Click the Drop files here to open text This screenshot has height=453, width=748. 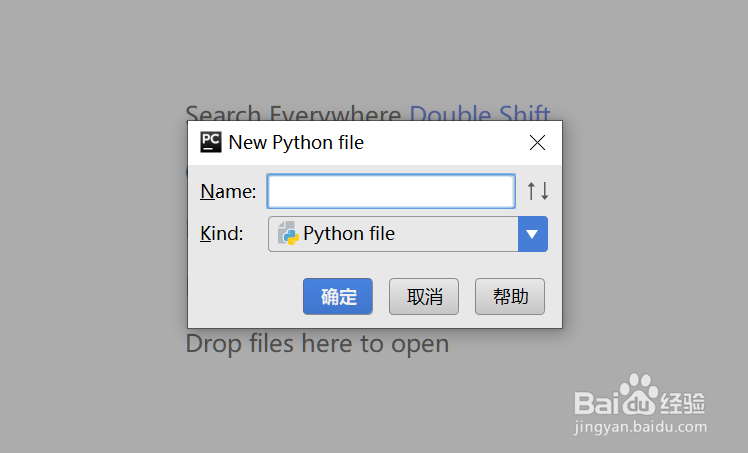coord(317,344)
